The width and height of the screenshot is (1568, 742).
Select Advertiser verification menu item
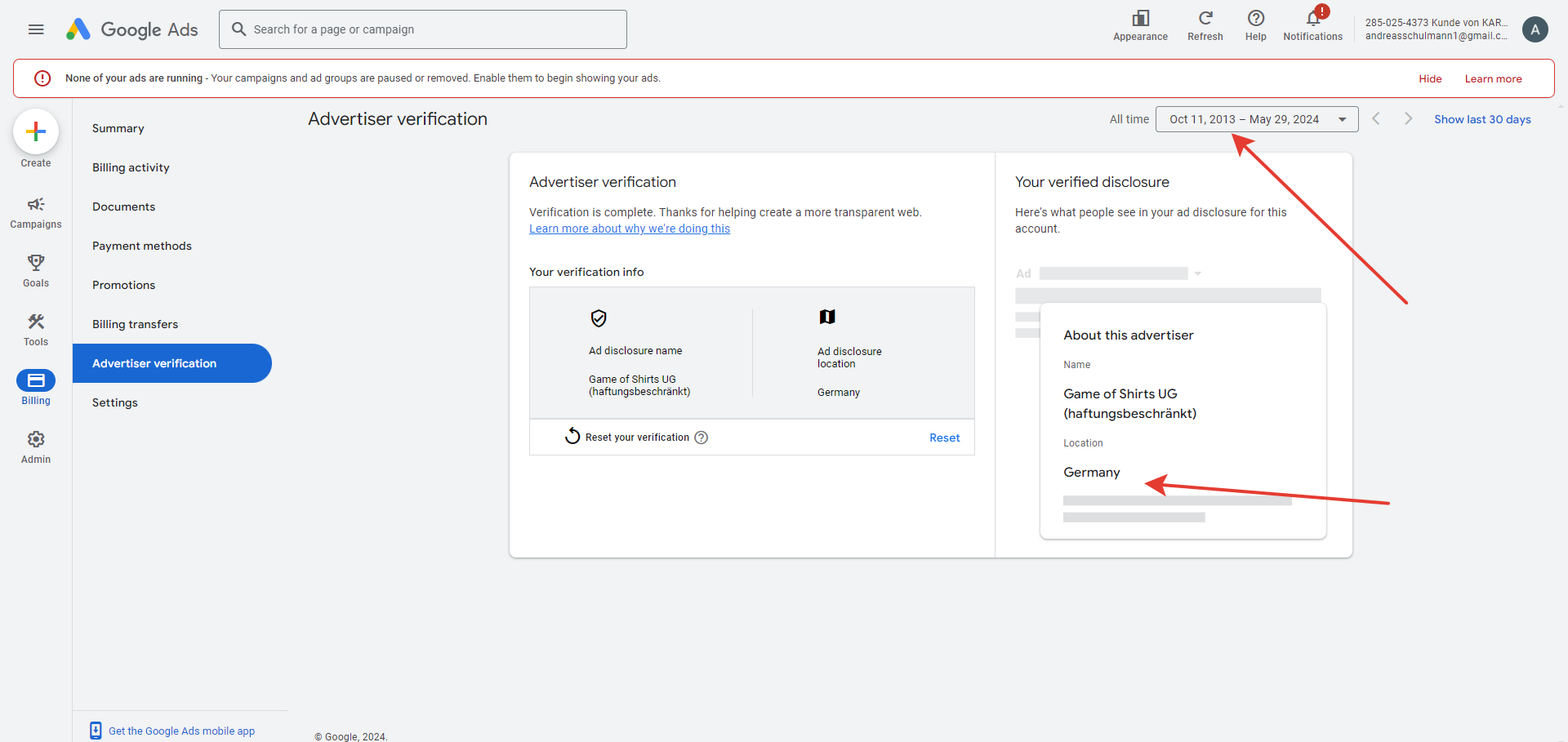tap(171, 363)
